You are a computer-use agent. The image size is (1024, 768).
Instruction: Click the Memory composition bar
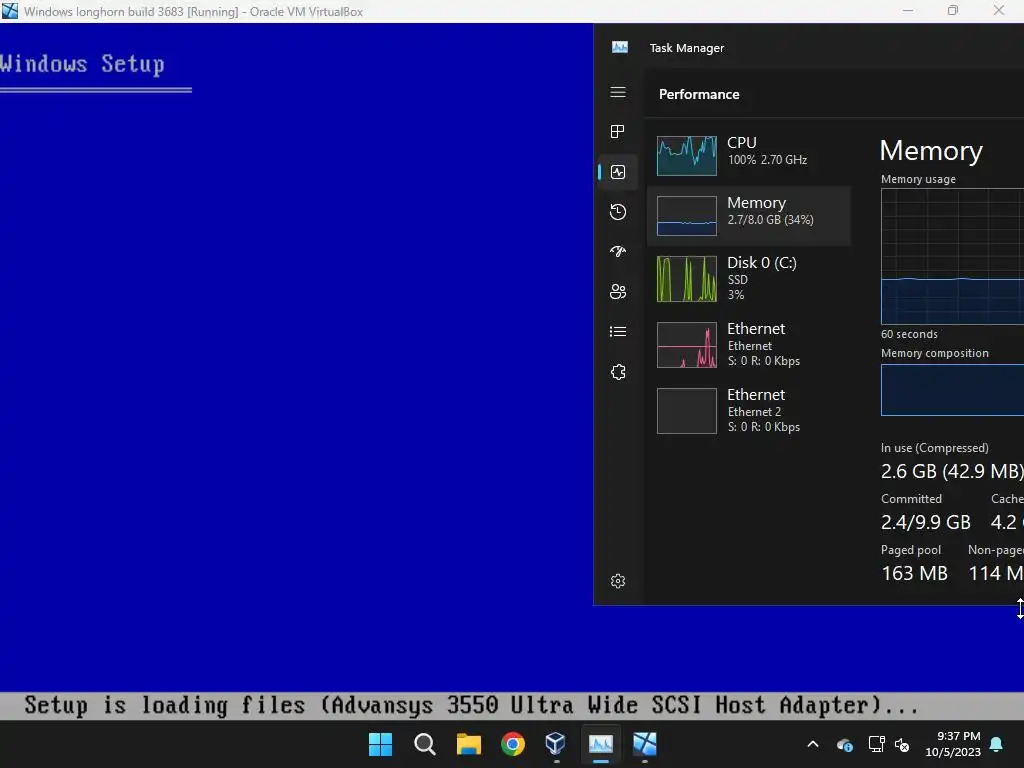coord(952,390)
